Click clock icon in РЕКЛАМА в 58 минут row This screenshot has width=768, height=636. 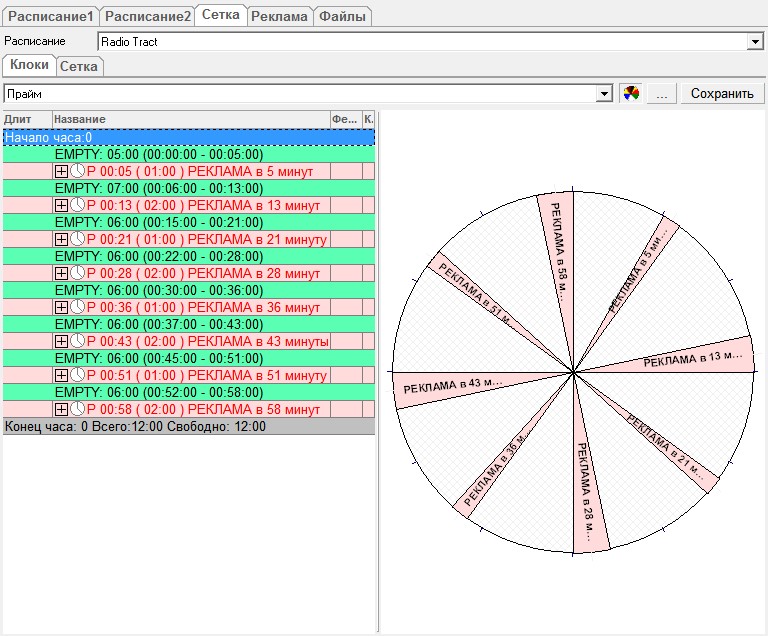click(x=77, y=409)
